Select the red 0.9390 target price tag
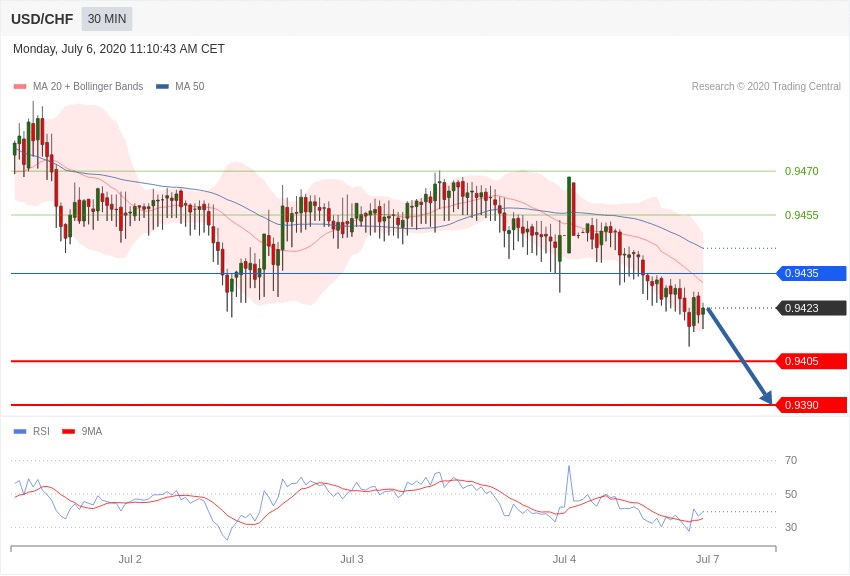Viewport: 850px width, 576px height. (811, 405)
